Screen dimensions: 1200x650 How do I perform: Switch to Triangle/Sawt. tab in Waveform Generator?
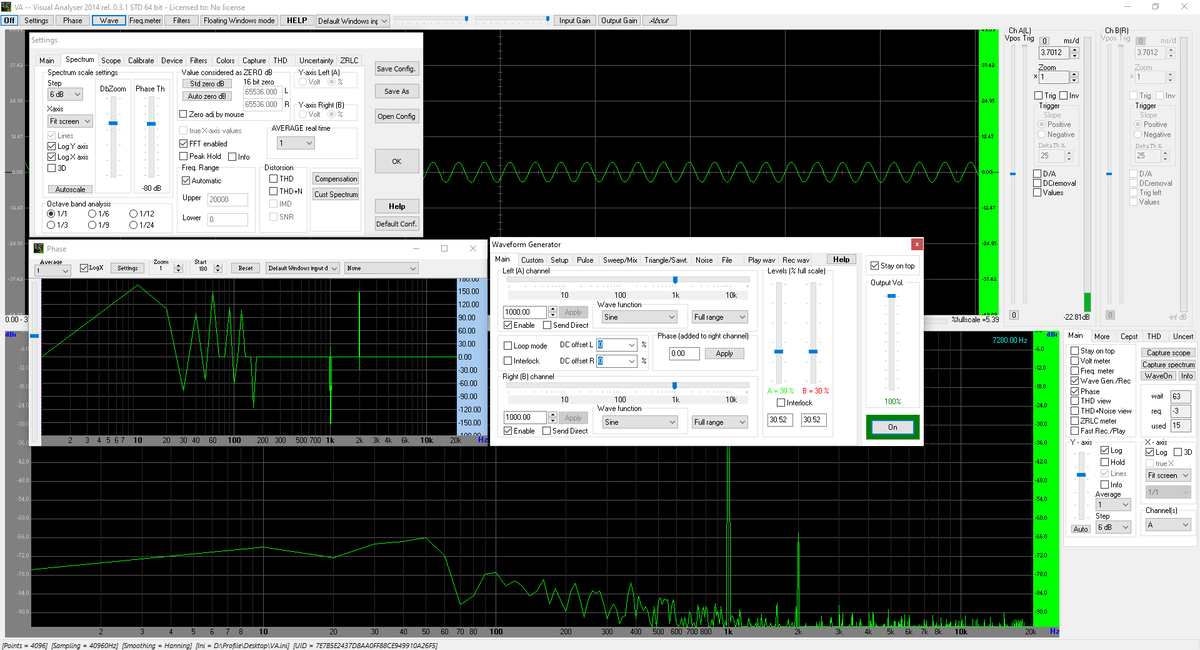[x=666, y=260]
